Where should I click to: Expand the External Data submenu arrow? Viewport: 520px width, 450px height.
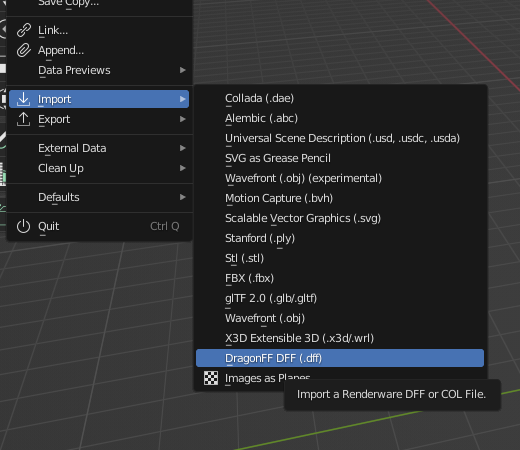tap(182, 148)
